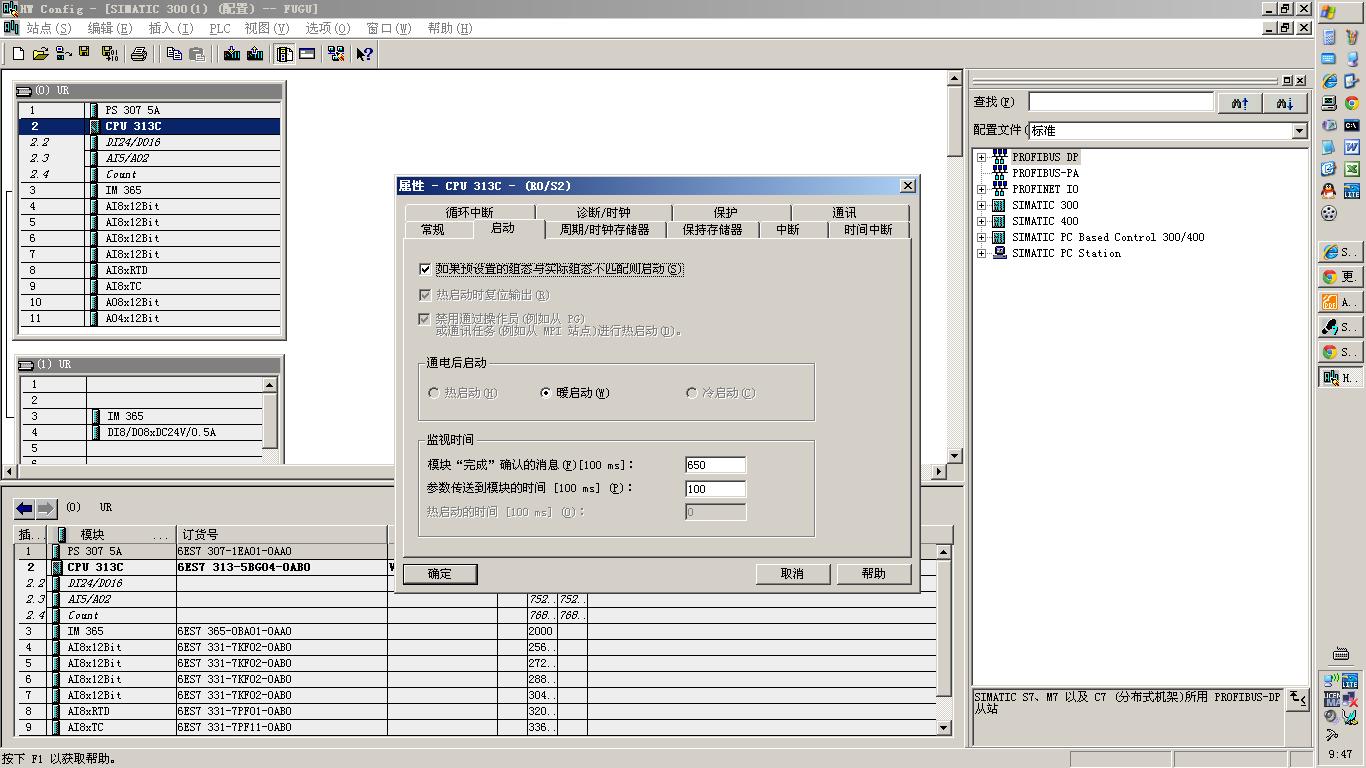Select the 暖启动 (warm restart) radio button

[545, 393]
